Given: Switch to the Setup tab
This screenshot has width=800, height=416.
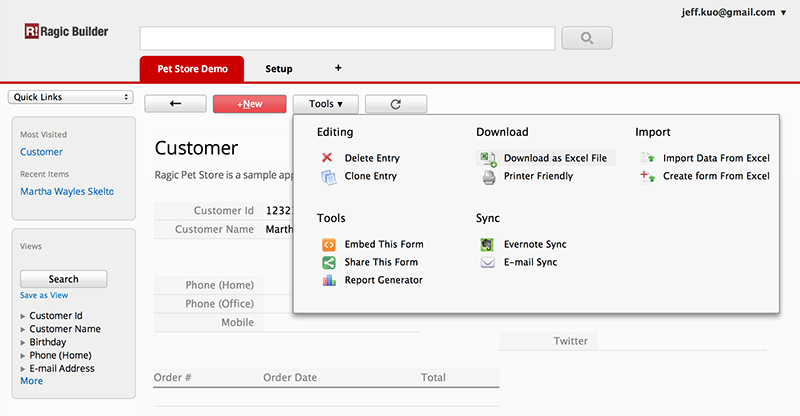Looking at the screenshot, I should coord(279,69).
